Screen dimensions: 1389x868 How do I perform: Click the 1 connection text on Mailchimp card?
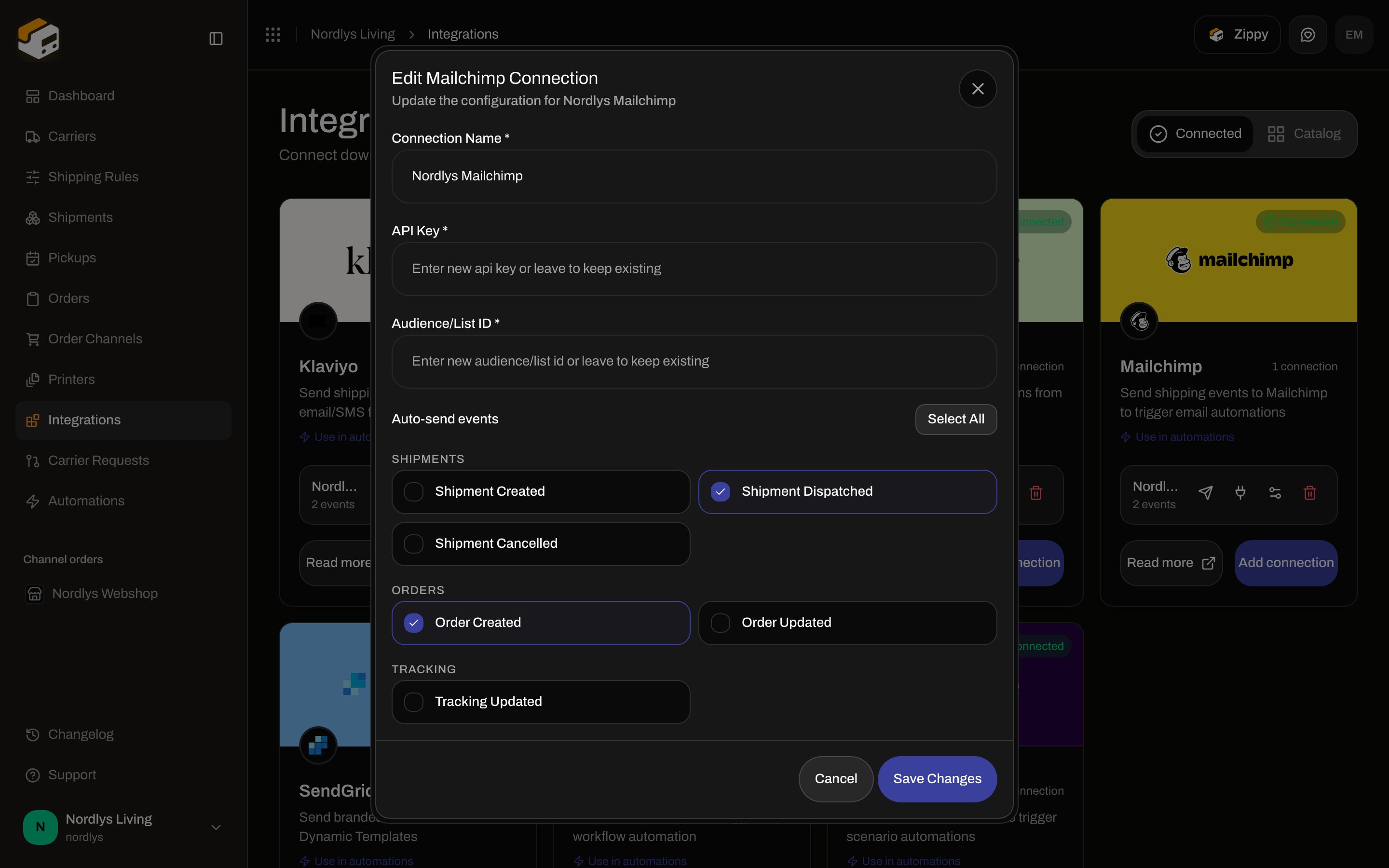click(x=1305, y=366)
